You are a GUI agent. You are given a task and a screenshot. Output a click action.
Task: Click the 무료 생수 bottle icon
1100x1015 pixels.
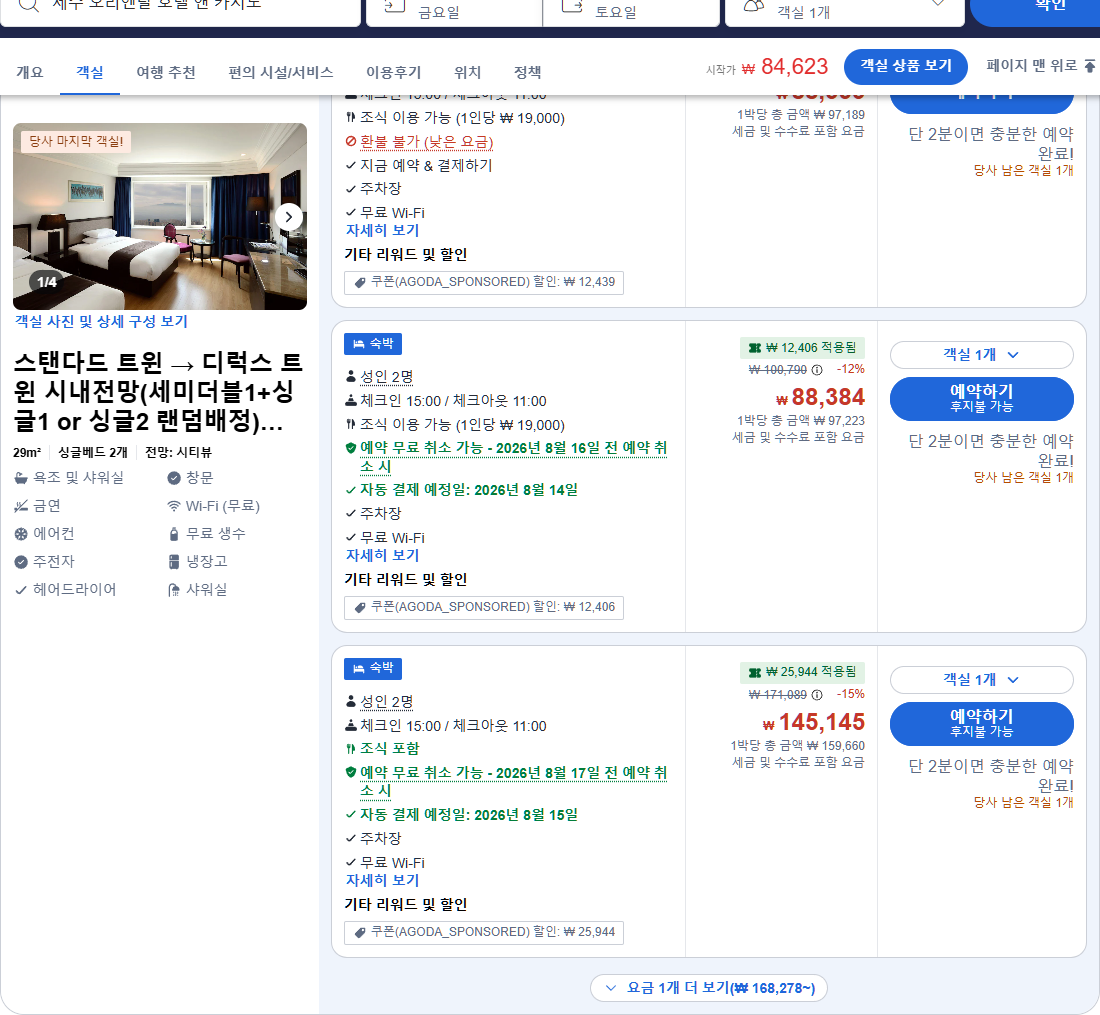tap(174, 534)
